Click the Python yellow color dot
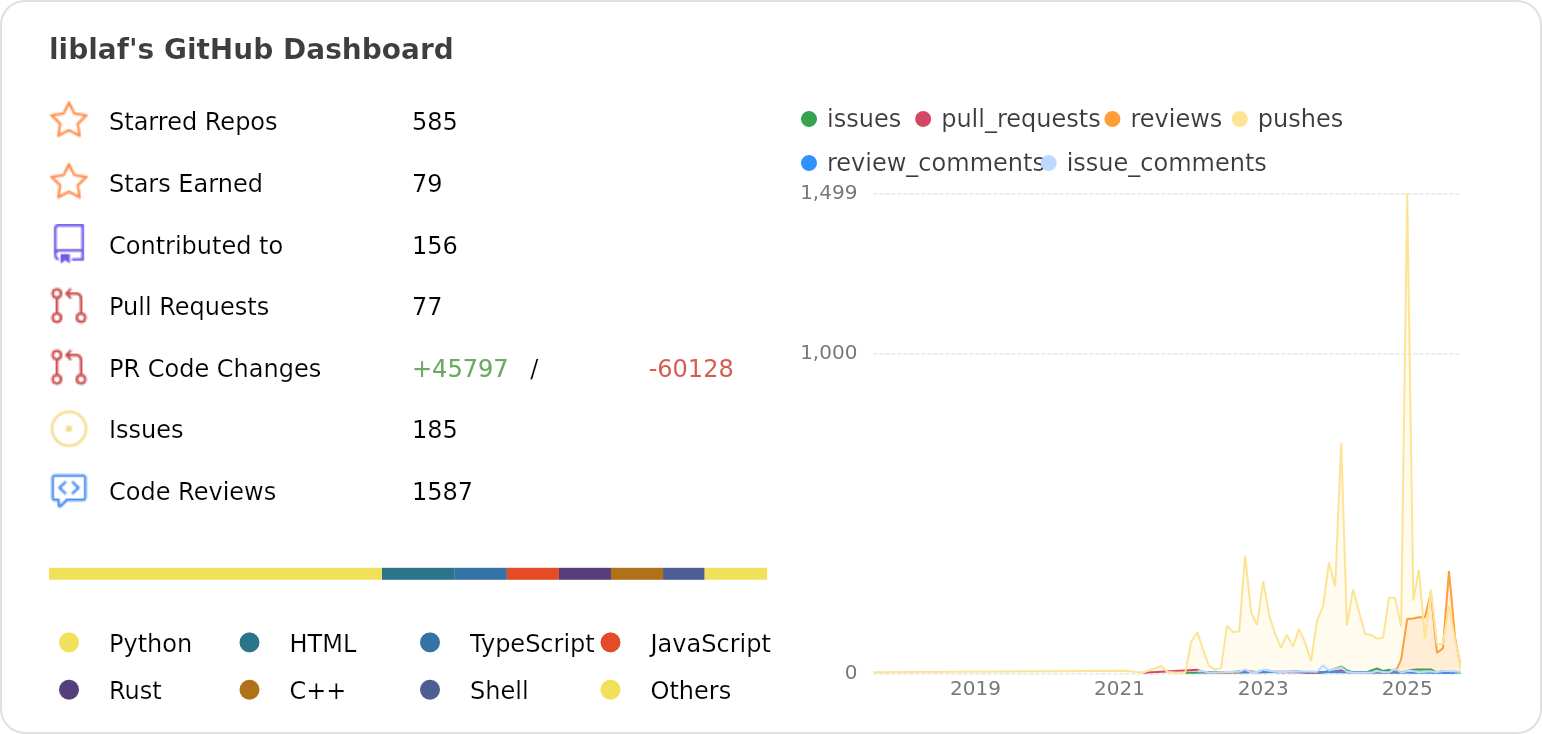The image size is (1542, 734). [69, 643]
